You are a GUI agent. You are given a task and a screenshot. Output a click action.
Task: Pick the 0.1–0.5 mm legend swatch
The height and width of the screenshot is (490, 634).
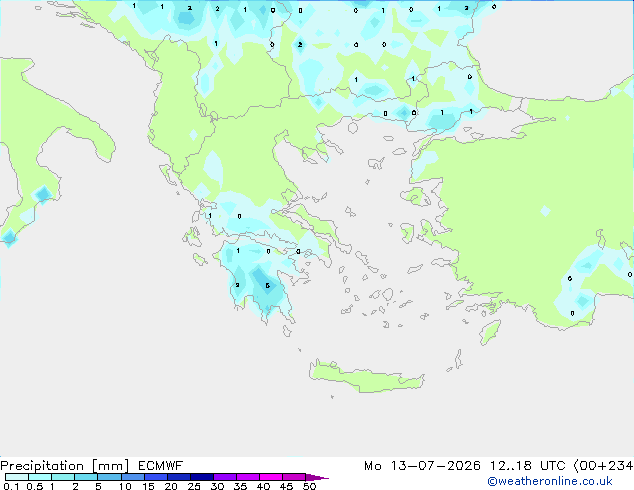click(x=17, y=477)
